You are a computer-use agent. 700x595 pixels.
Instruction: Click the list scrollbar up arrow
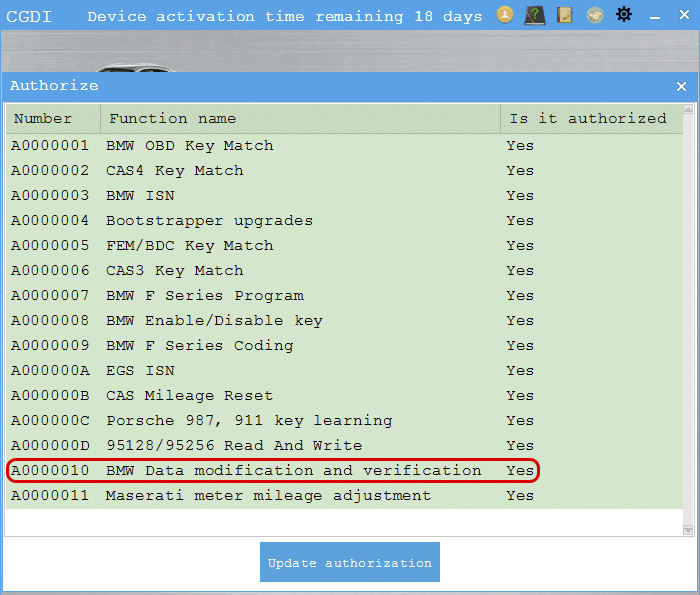(688, 109)
